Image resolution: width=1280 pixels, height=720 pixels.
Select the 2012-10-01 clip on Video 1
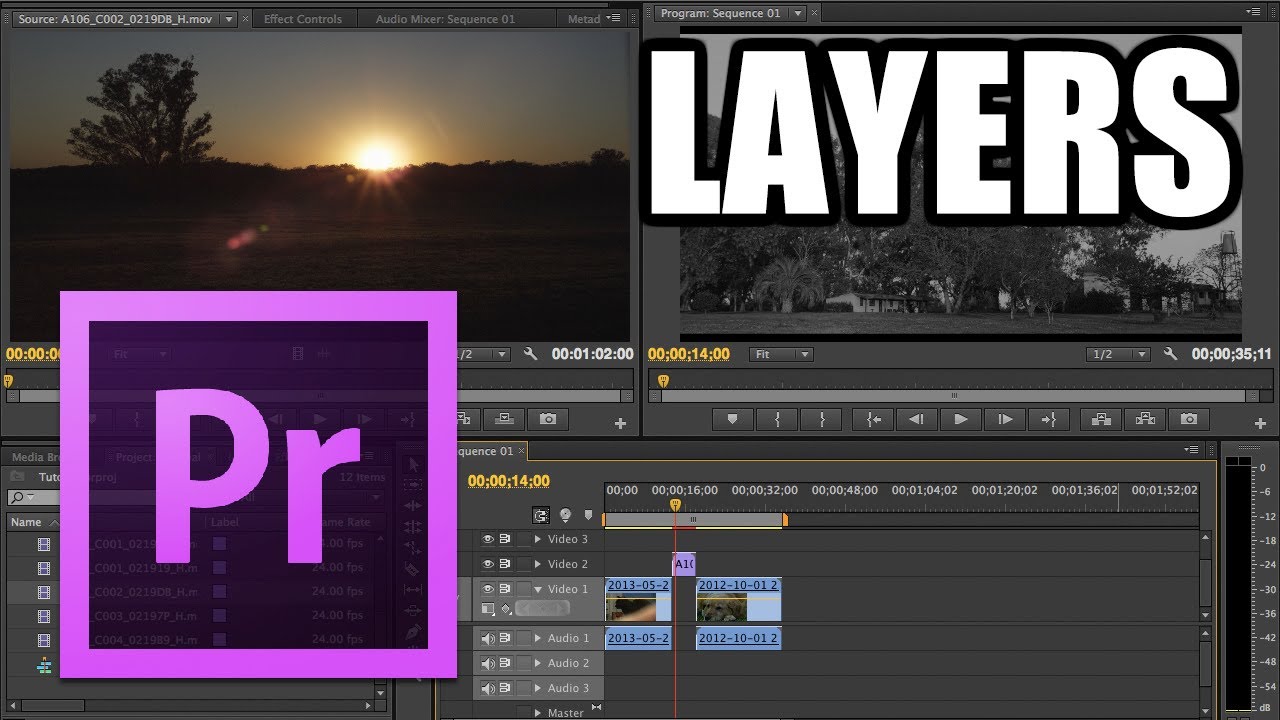pyautogui.click(x=738, y=599)
